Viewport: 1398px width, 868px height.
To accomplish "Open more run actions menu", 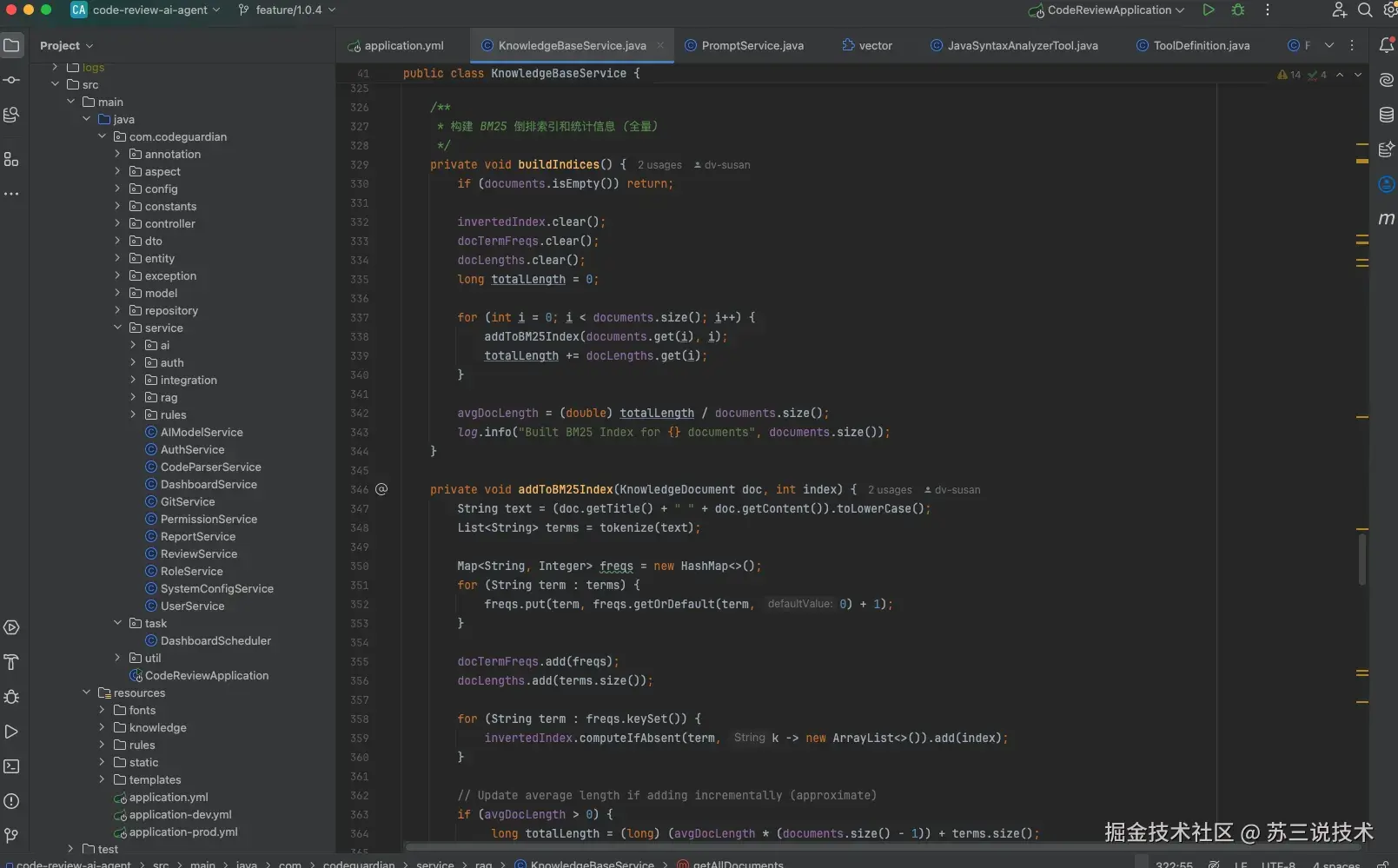I will 1268,10.
